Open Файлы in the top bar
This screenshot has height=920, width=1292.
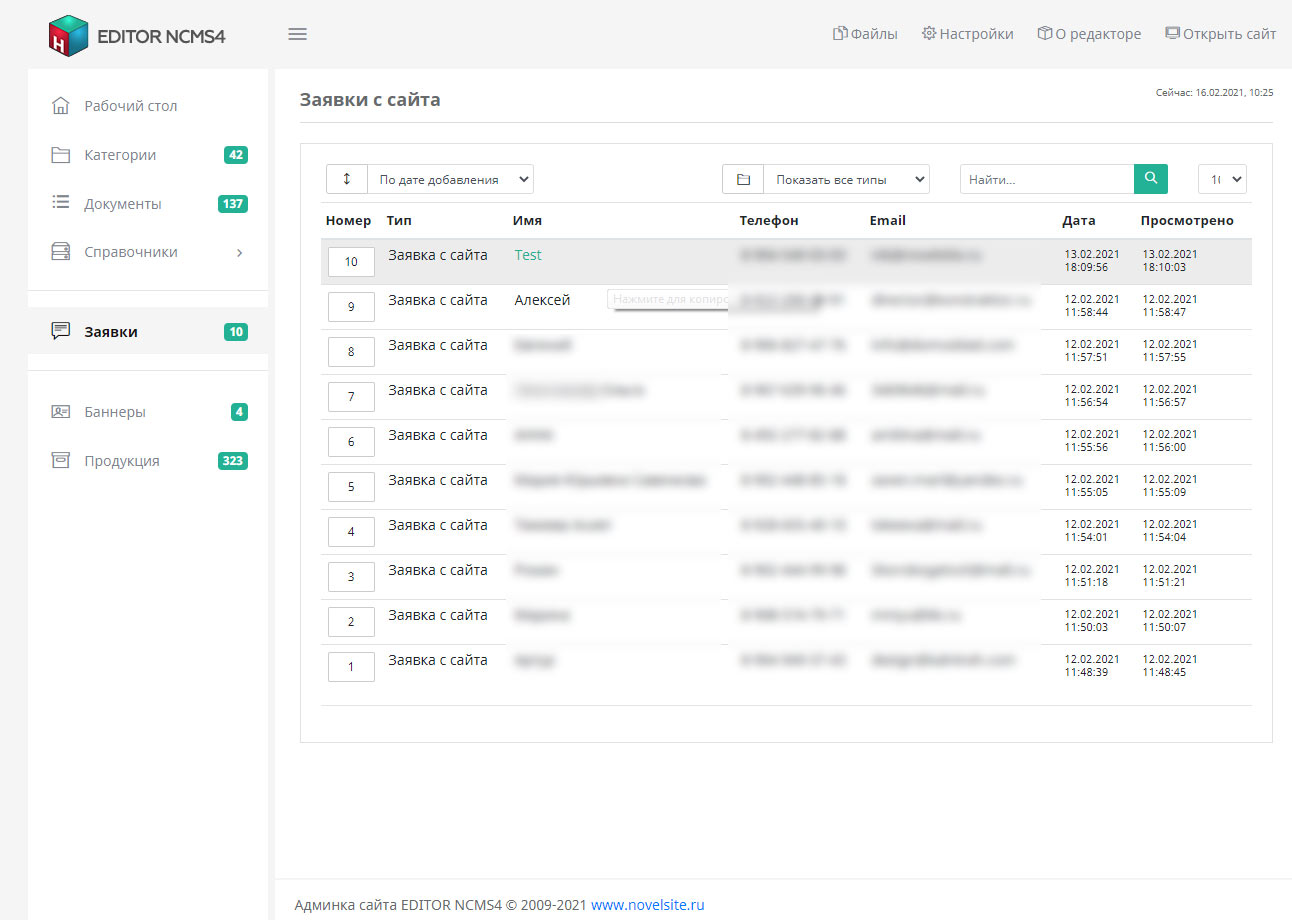(x=865, y=34)
